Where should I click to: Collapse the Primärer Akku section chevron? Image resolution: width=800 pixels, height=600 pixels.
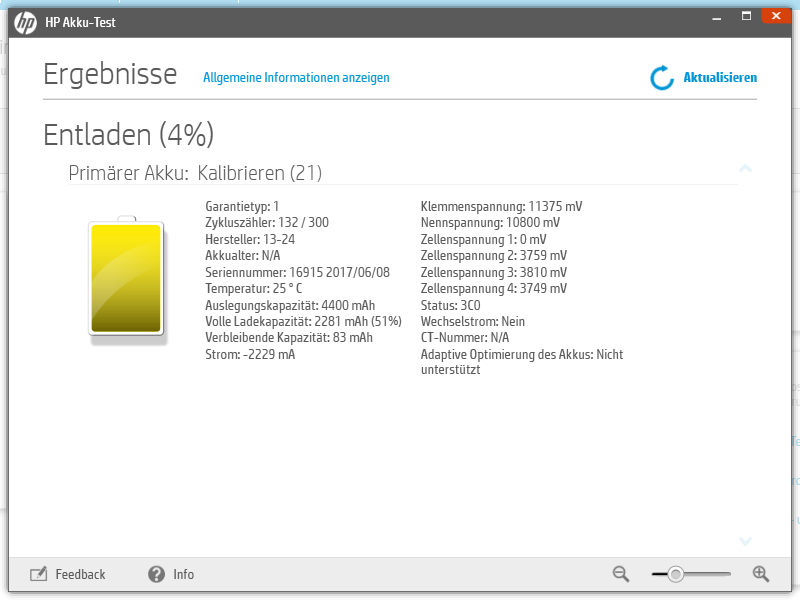coord(745,168)
